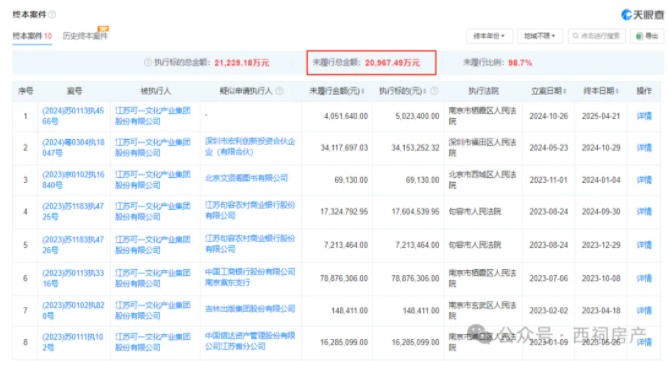Screen dimensions: 668x368
Task: Click closing date 2025-04-21
Action: tap(601, 116)
